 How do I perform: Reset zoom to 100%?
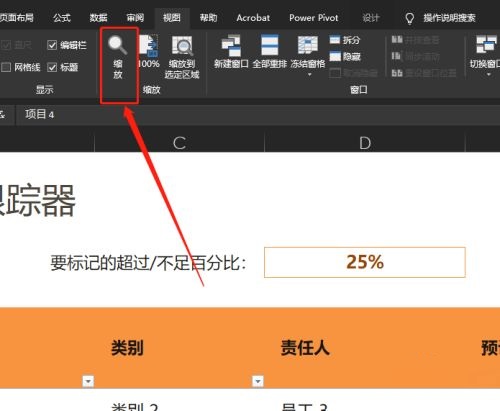[149, 52]
